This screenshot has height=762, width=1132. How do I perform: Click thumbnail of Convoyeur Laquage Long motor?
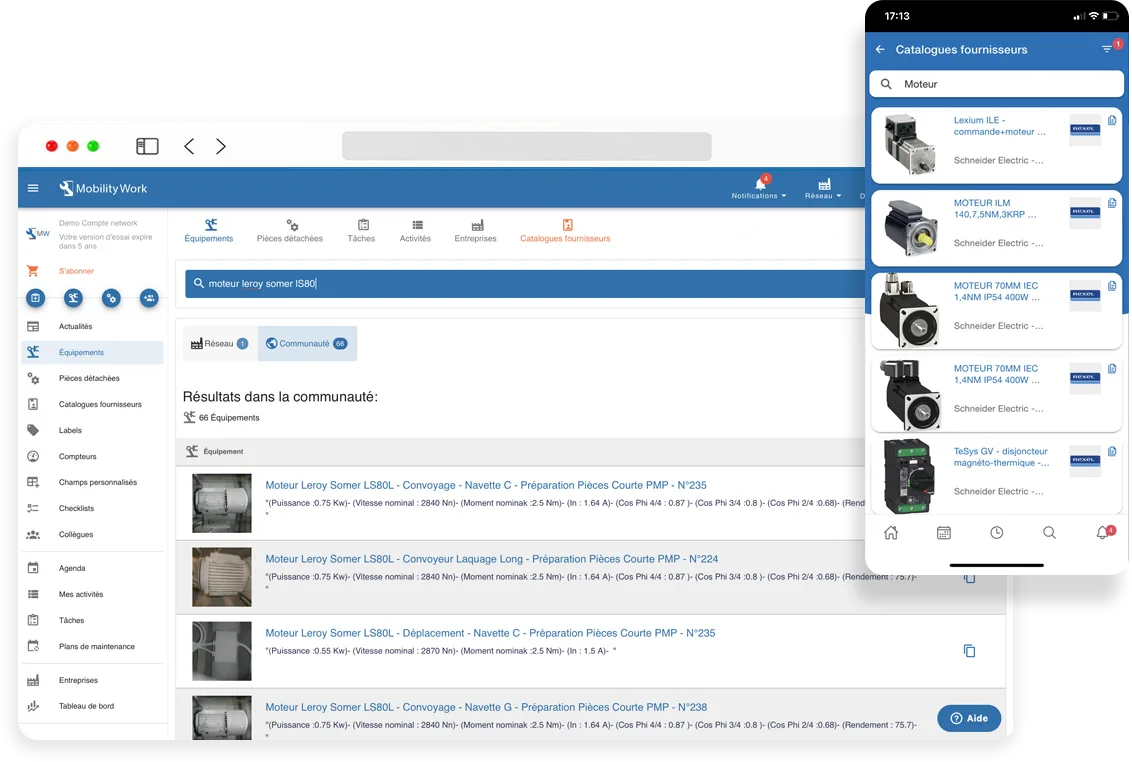click(222, 576)
